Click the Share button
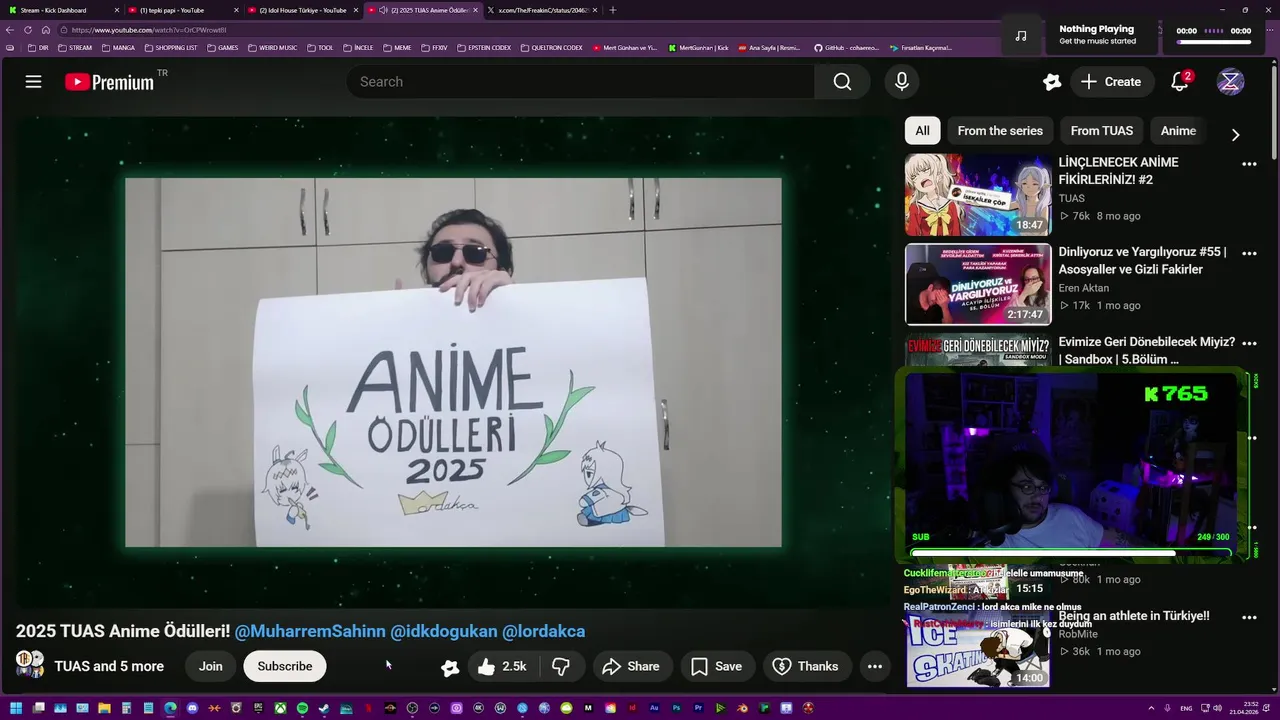 point(632,666)
